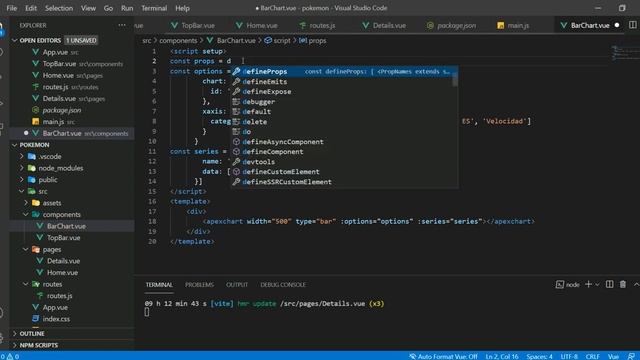This screenshot has height=360, width=640.
Task: Open App.vue from Open Editors list
Action: pos(55,52)
